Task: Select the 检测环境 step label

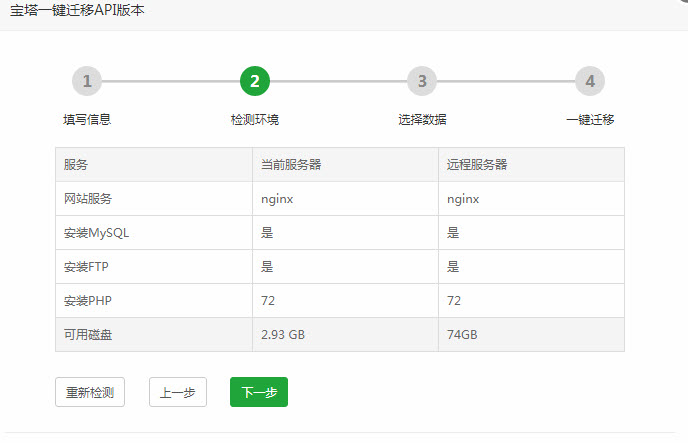Action: [x=255, y=120]
